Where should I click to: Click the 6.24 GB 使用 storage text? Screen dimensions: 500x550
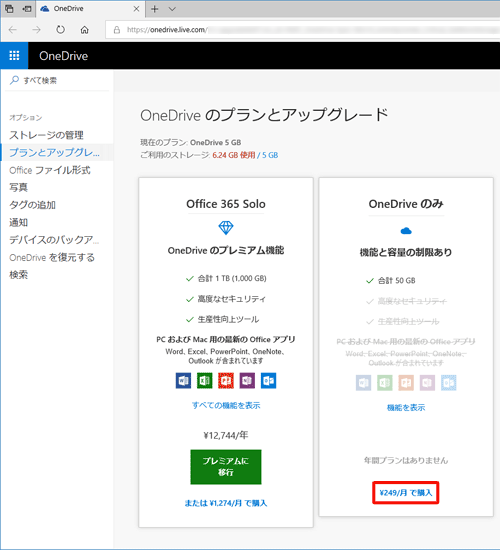[x=234, y=155]
